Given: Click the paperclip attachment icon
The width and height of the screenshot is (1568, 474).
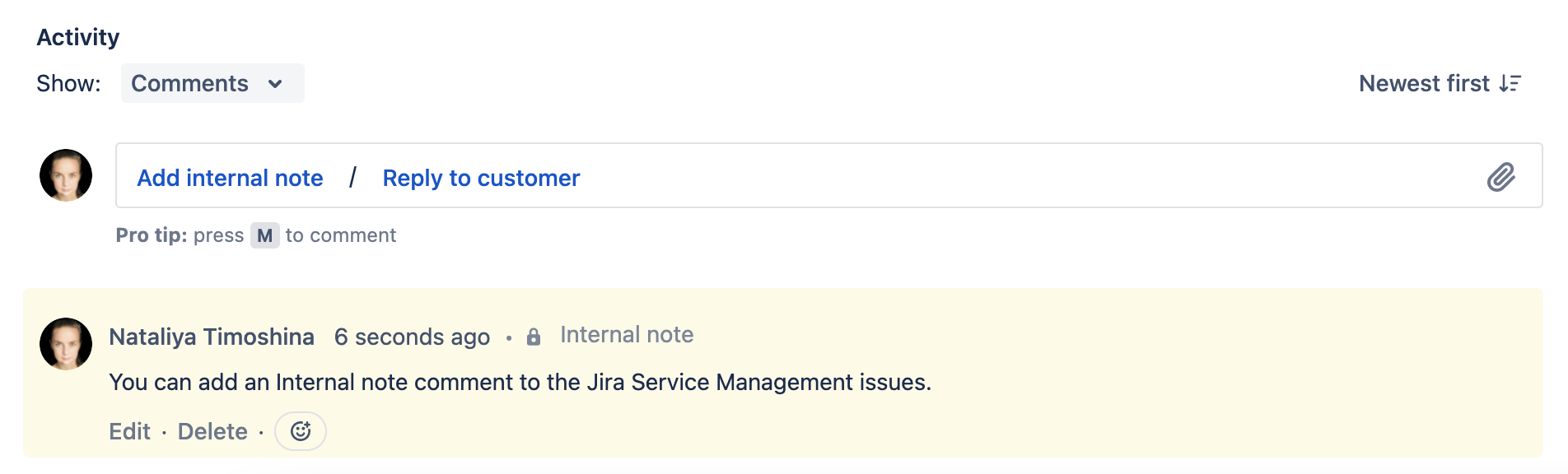Looking at the screenshot, I should point(1500,177).
